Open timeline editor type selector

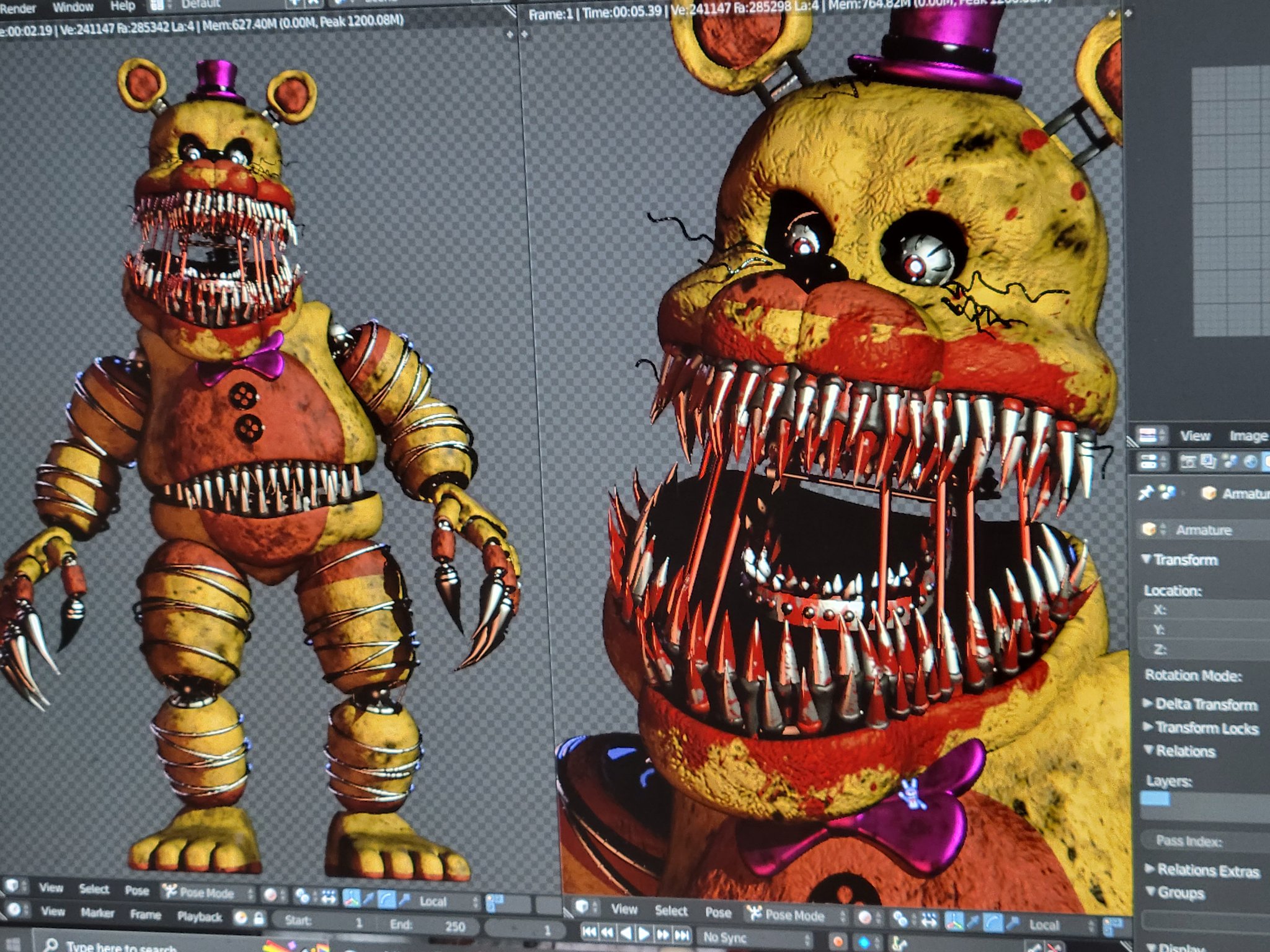[x=17, y=909]
